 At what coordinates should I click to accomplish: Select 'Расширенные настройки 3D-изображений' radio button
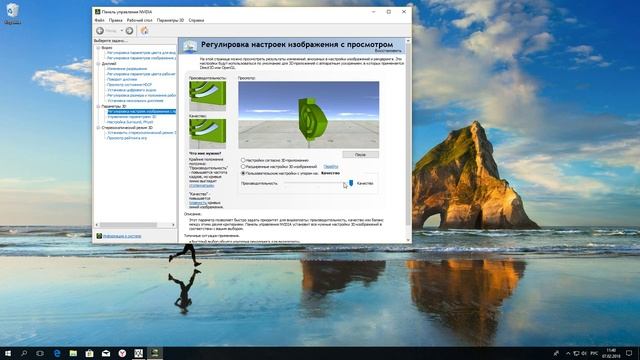tap(243, 167)
